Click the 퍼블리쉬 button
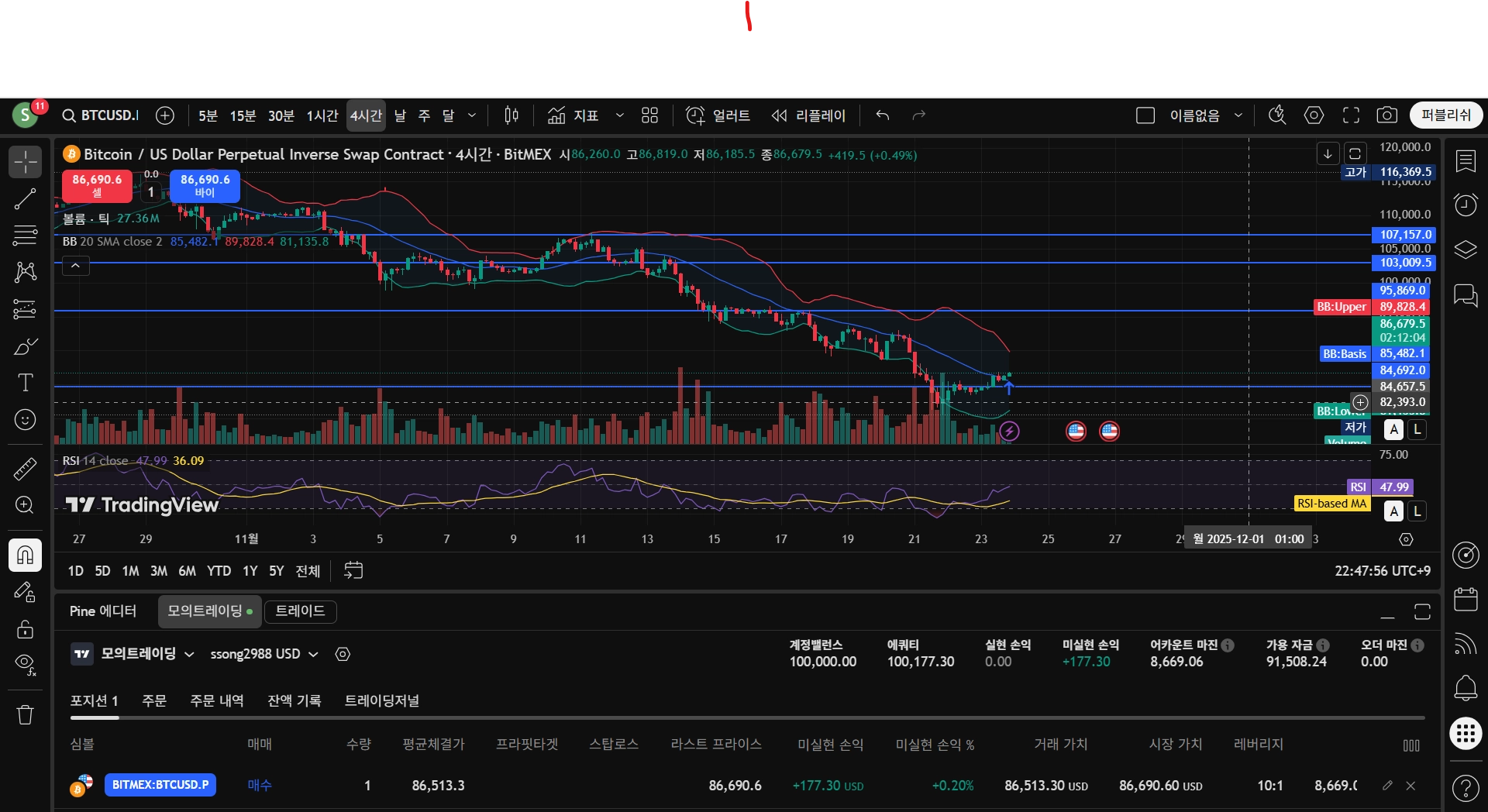Screen dimensions: 1488x812 1445,115
